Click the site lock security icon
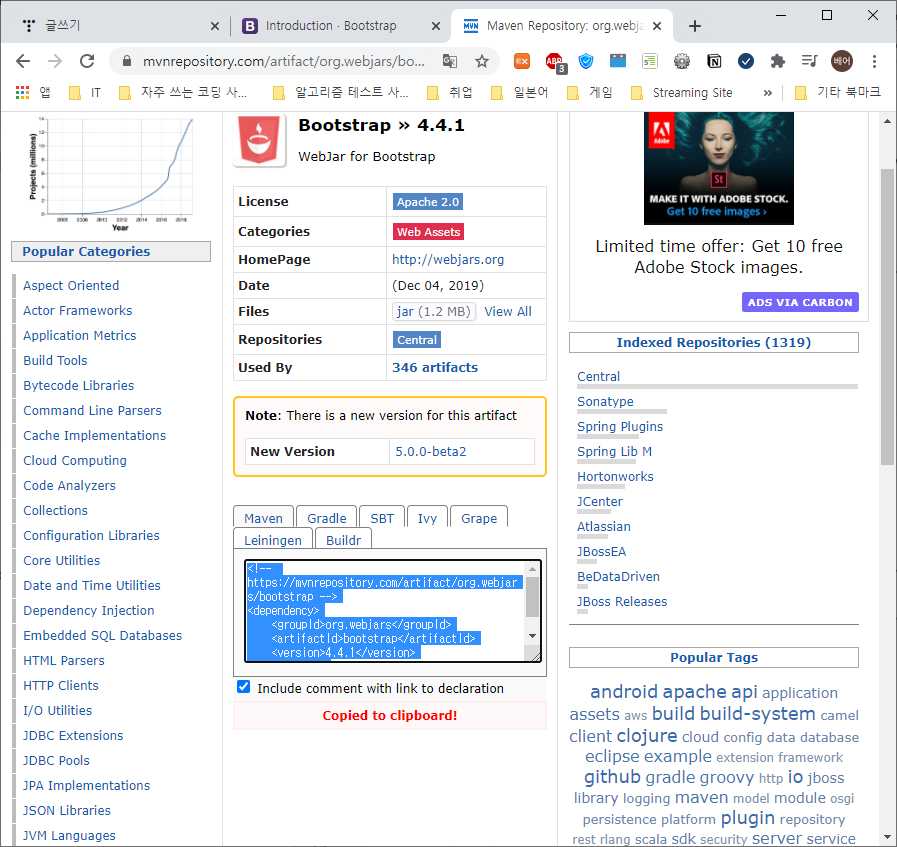897x847 pixels. [127, 61]
